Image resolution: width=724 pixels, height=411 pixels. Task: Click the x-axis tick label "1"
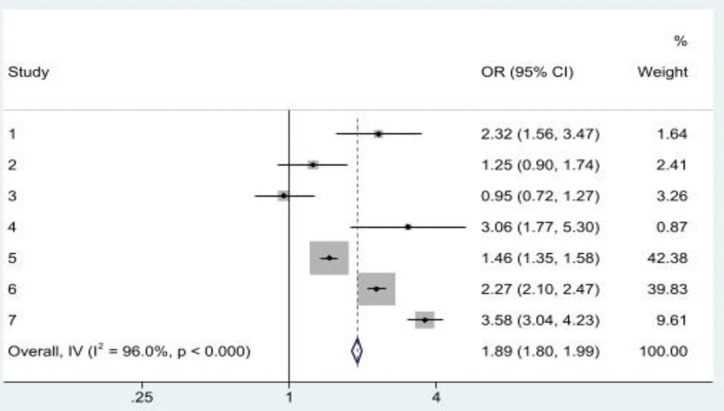tap(289, 397)
